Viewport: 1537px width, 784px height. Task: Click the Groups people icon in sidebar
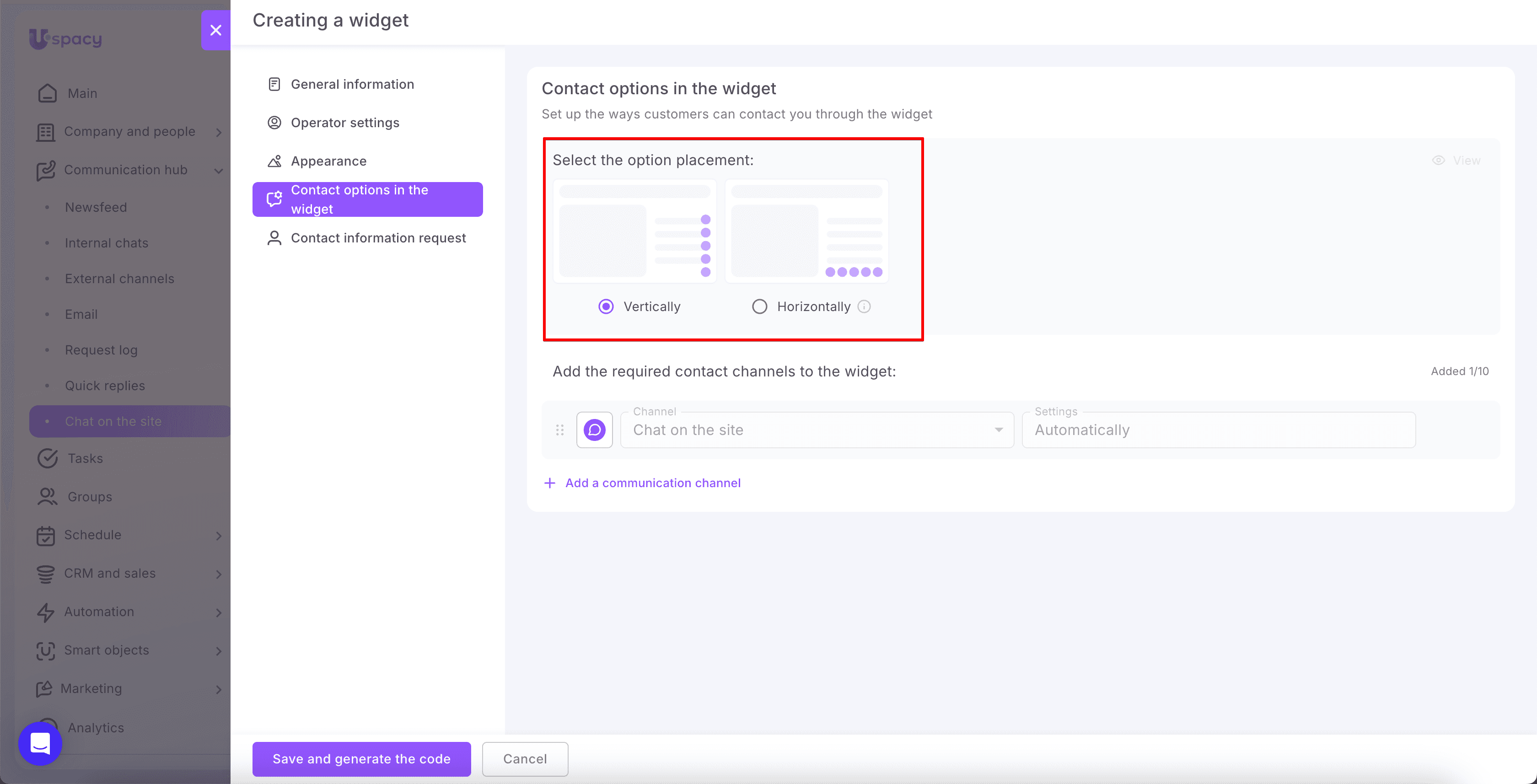click(x=47, y=496)
